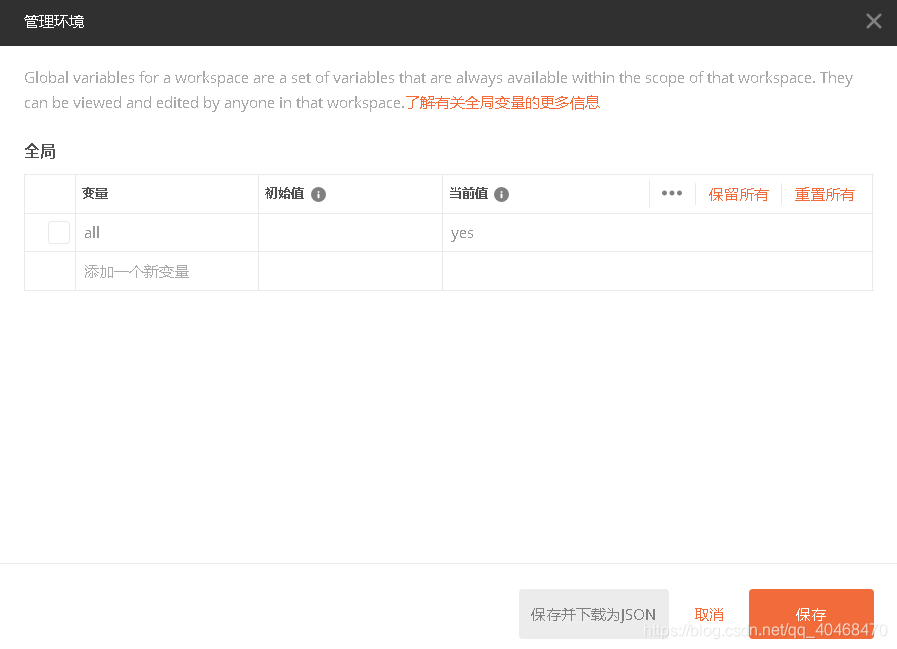Open the info tooltip beside 初始值 header
The width and height of the screenshot is (897, 649).
(318, 194)
